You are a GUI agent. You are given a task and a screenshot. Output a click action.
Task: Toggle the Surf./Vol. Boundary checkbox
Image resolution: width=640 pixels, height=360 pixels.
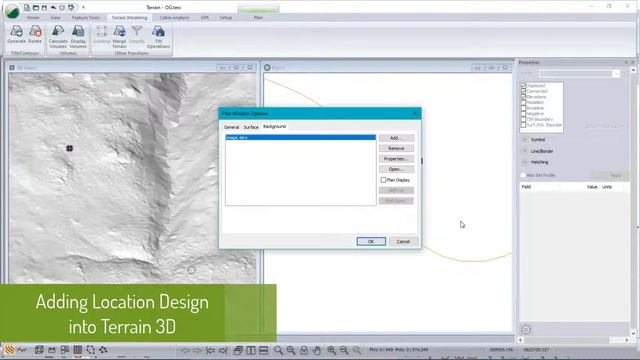pyautogui.click(x=523, y=125)
